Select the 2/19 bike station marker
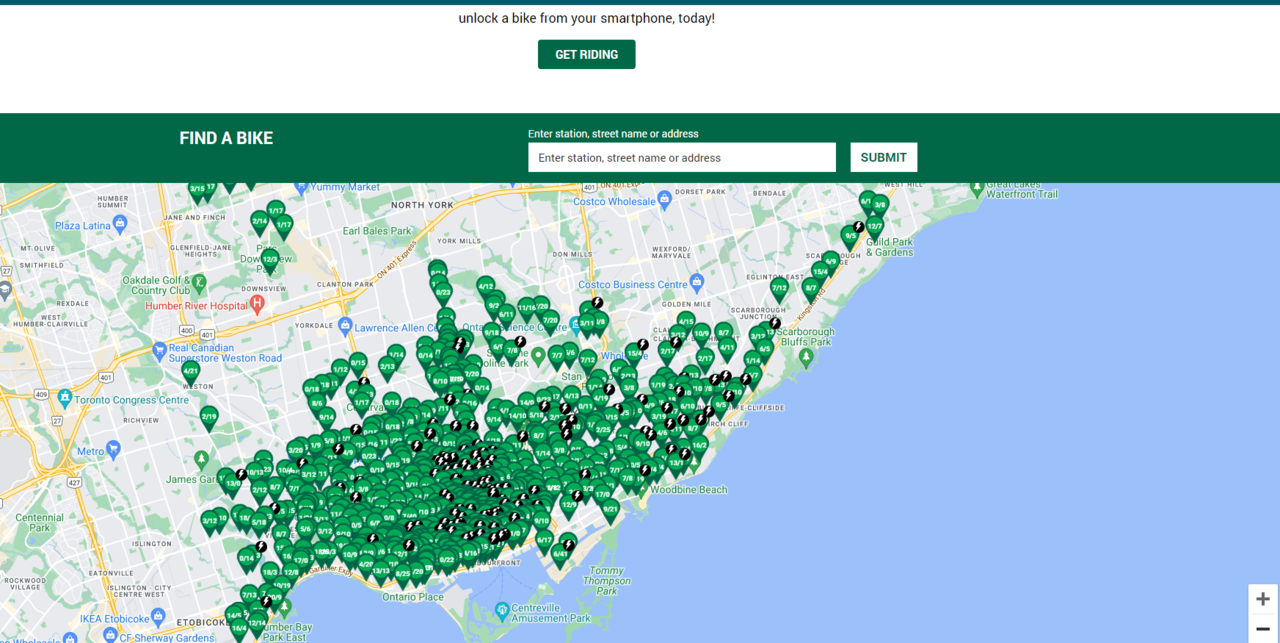Viewport: 1280px width, 643px height. click(x=209, y=416)
